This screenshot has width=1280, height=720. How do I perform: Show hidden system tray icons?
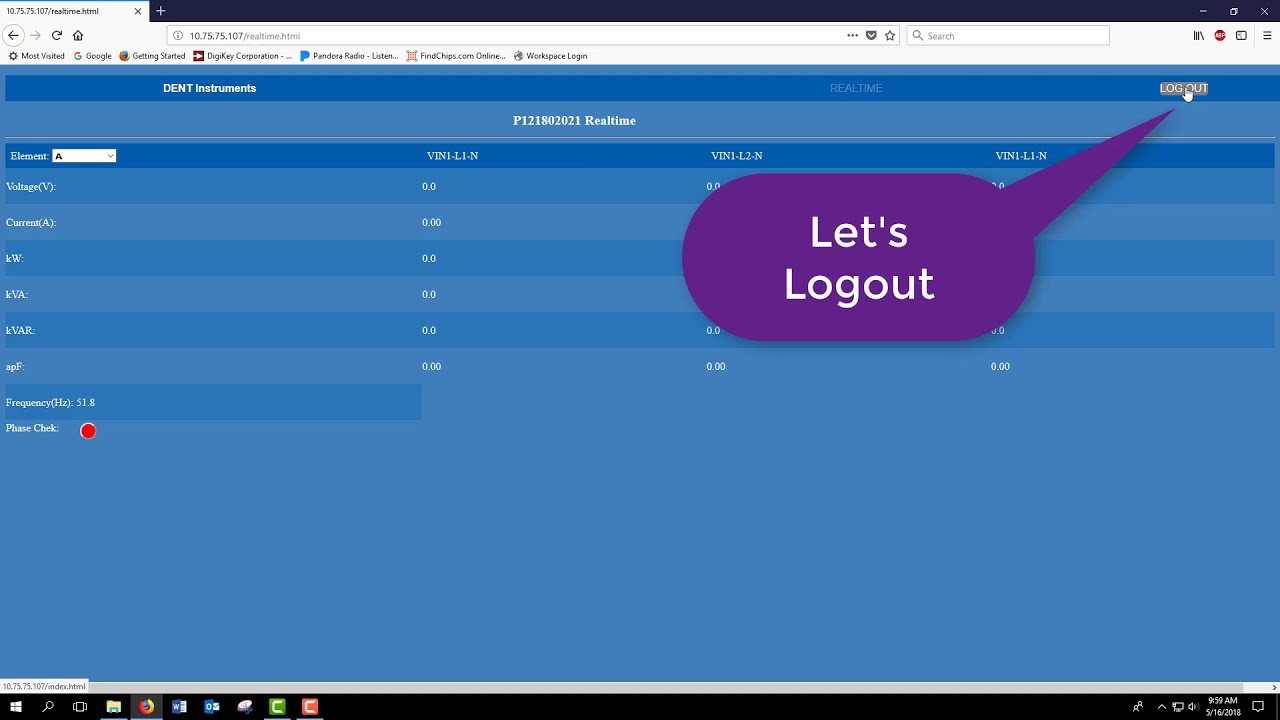click(1161, 707)
